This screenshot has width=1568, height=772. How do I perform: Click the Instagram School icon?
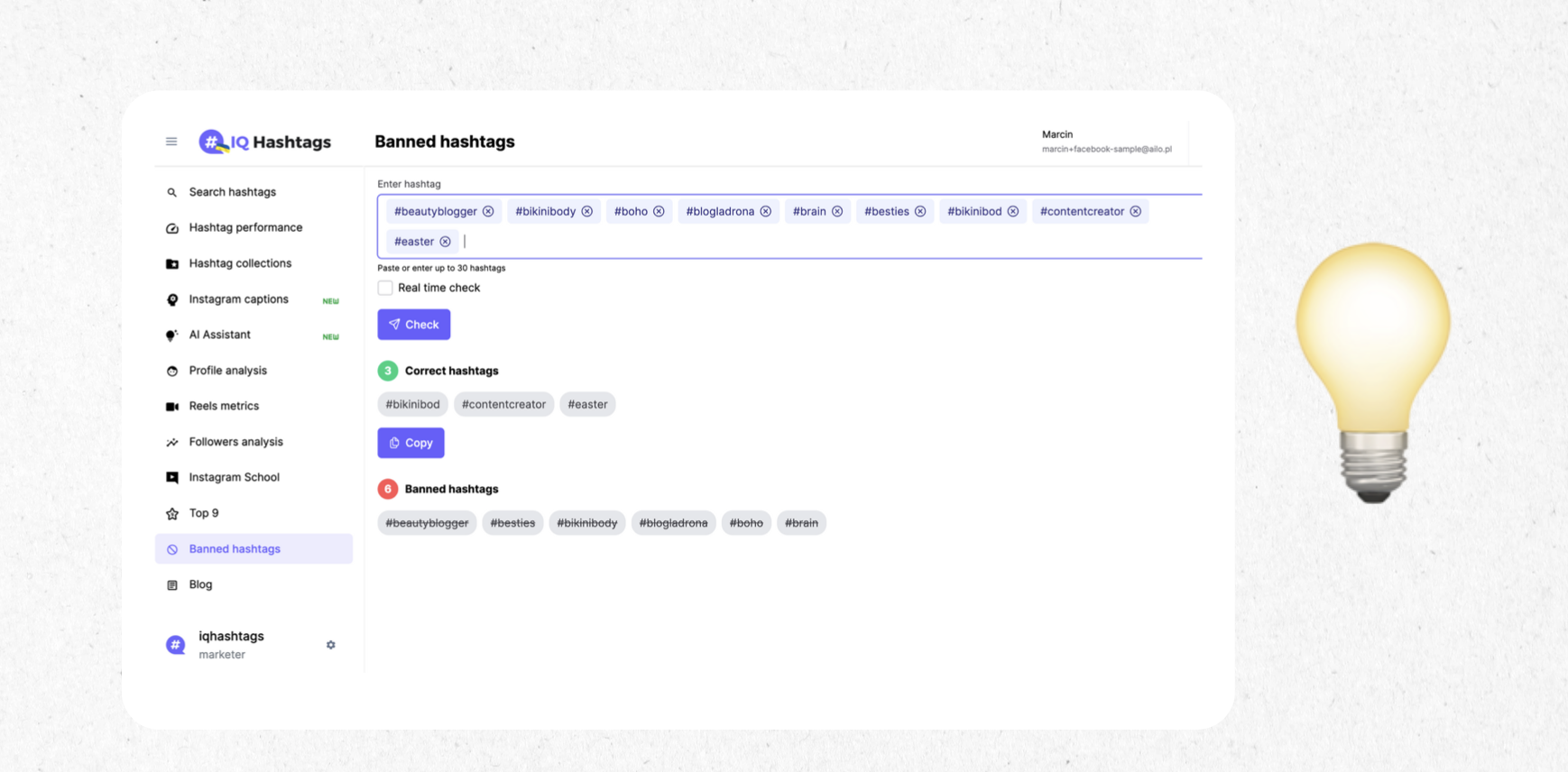point(172,477)
